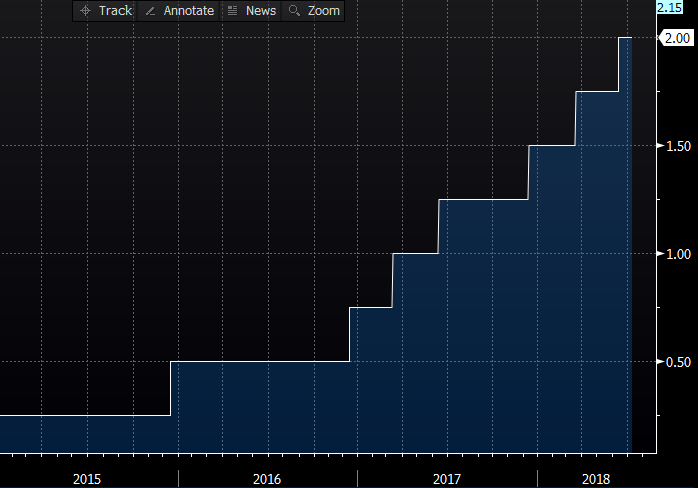Viewport: 698px width, 488px height.
Task: Select the 2017 label on time axis
Action: tap(447, 479)
